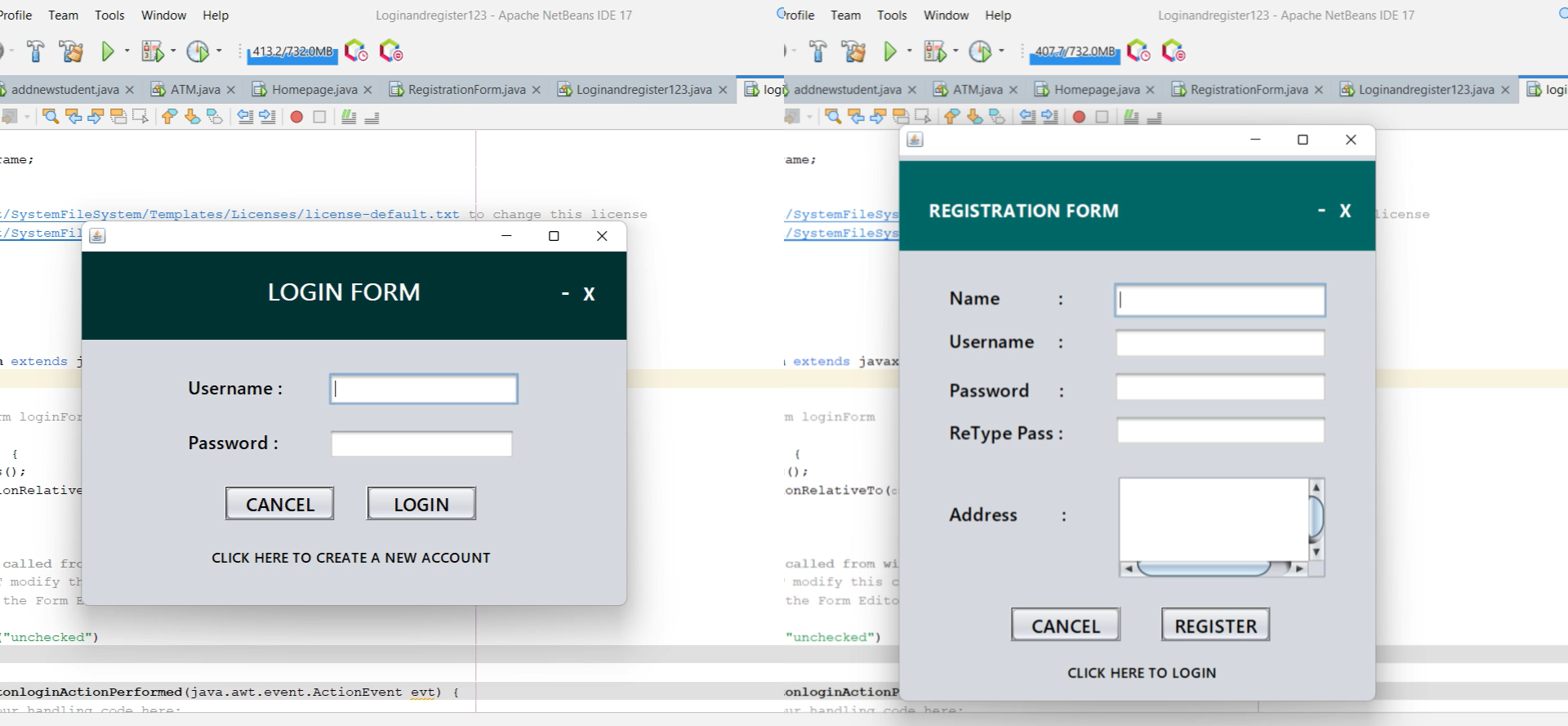Click Find Previous Occurrence arrow in left editor
The image size is (1568, 726).
click(73, 117)
